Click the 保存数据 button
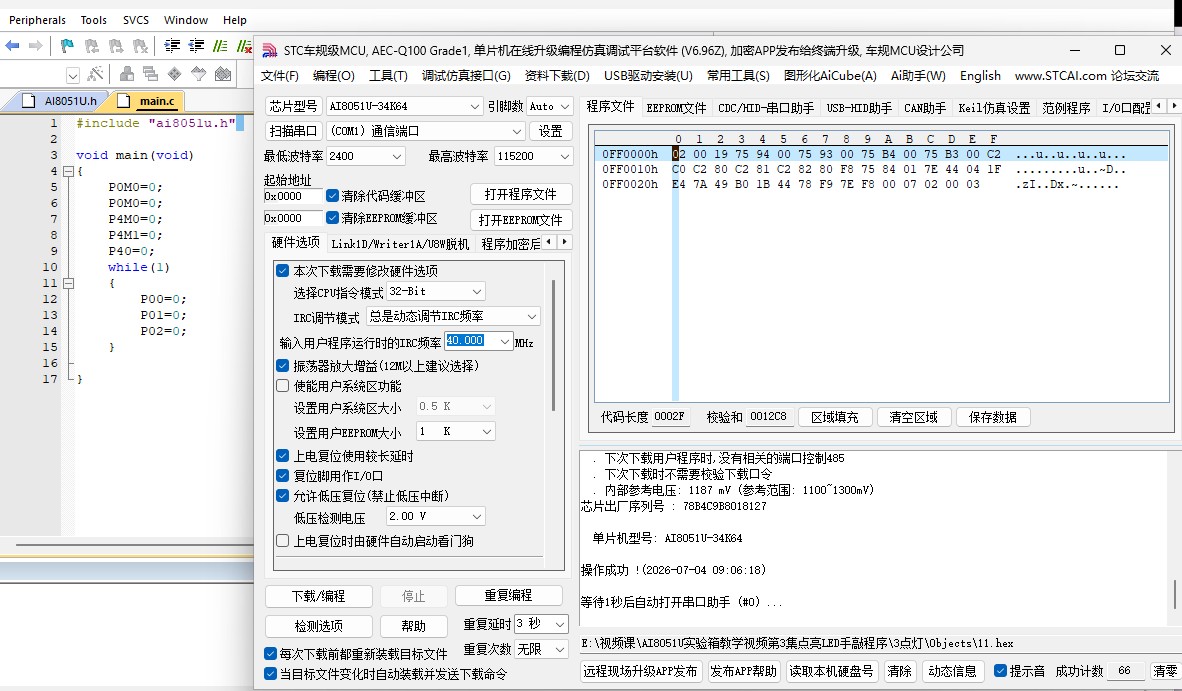 pyautogui.click(x=993, y=417)
